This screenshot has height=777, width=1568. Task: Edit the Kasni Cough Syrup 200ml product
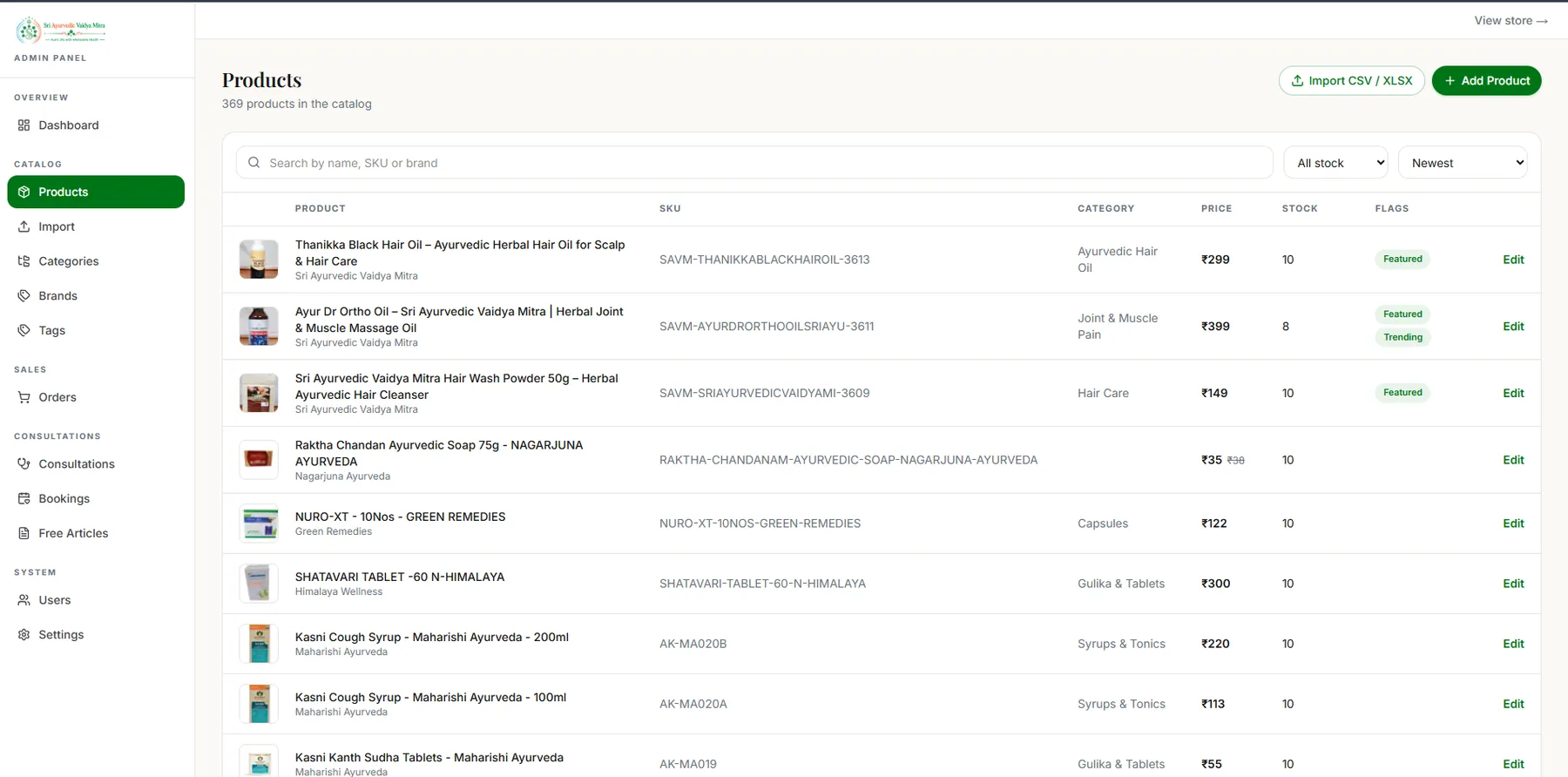pyautogui.click(x=1513, y=644)
